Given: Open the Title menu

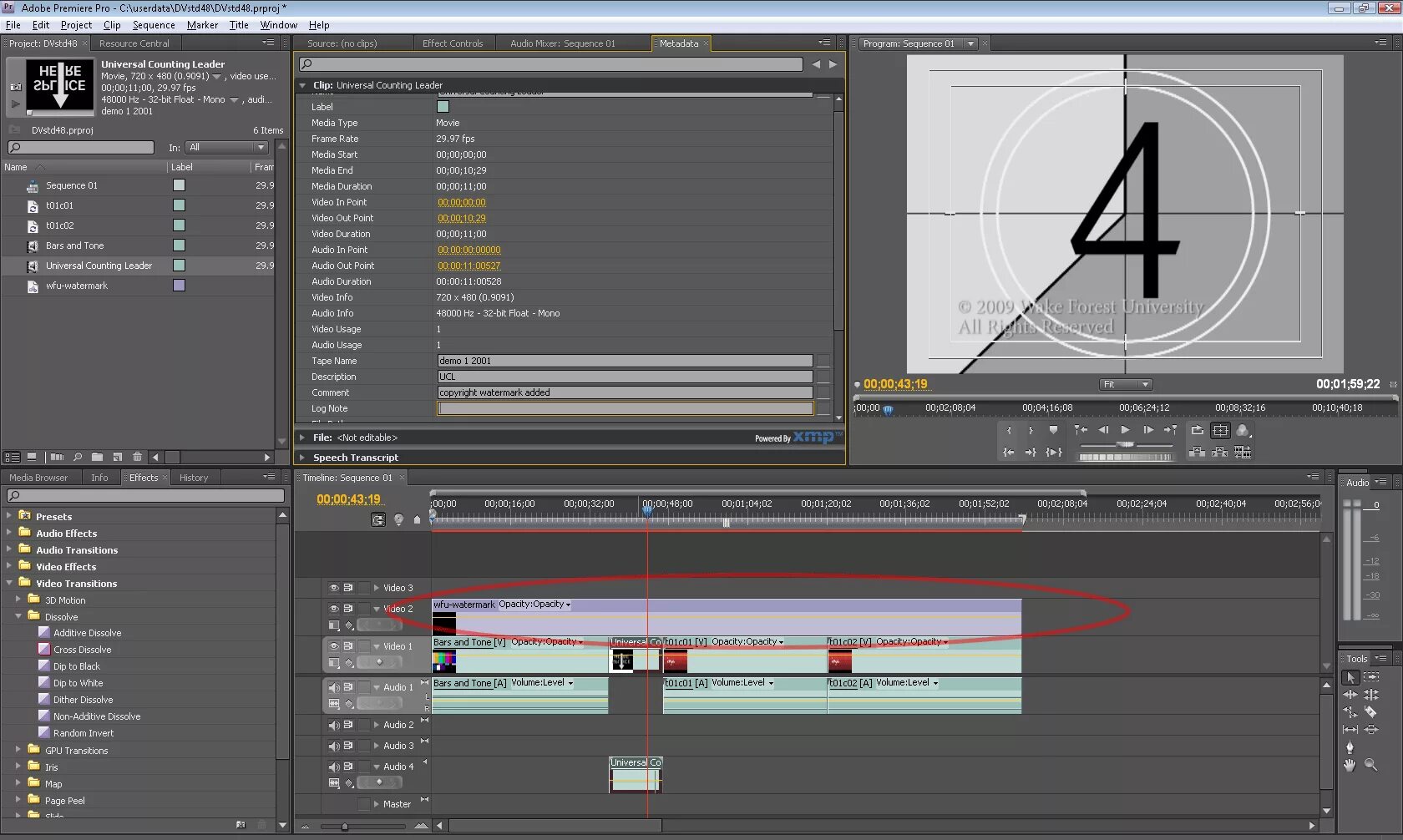Looking at the screenshot, I should tap(239, 25).
